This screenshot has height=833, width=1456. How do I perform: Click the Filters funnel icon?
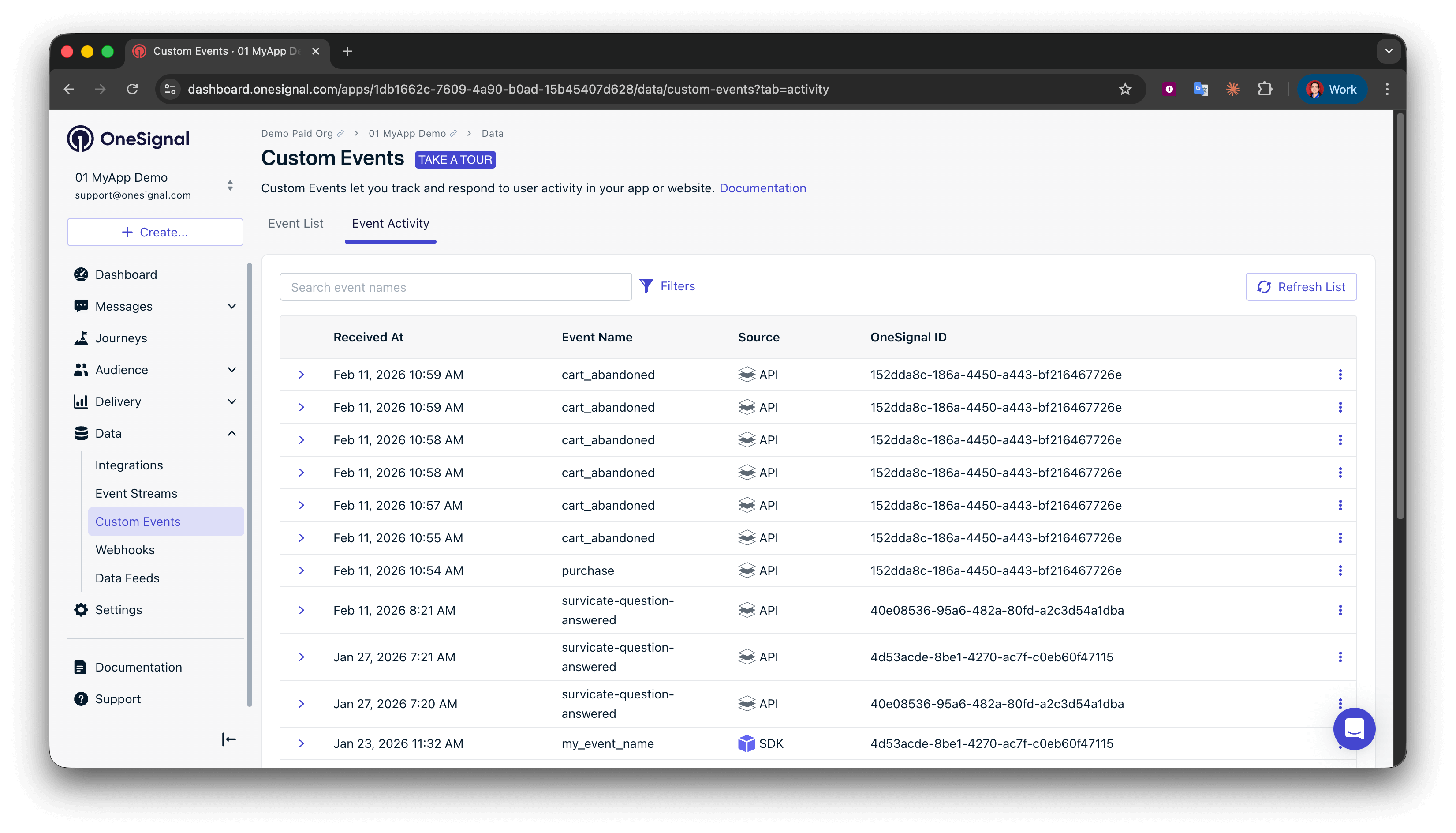coord(646,286)
